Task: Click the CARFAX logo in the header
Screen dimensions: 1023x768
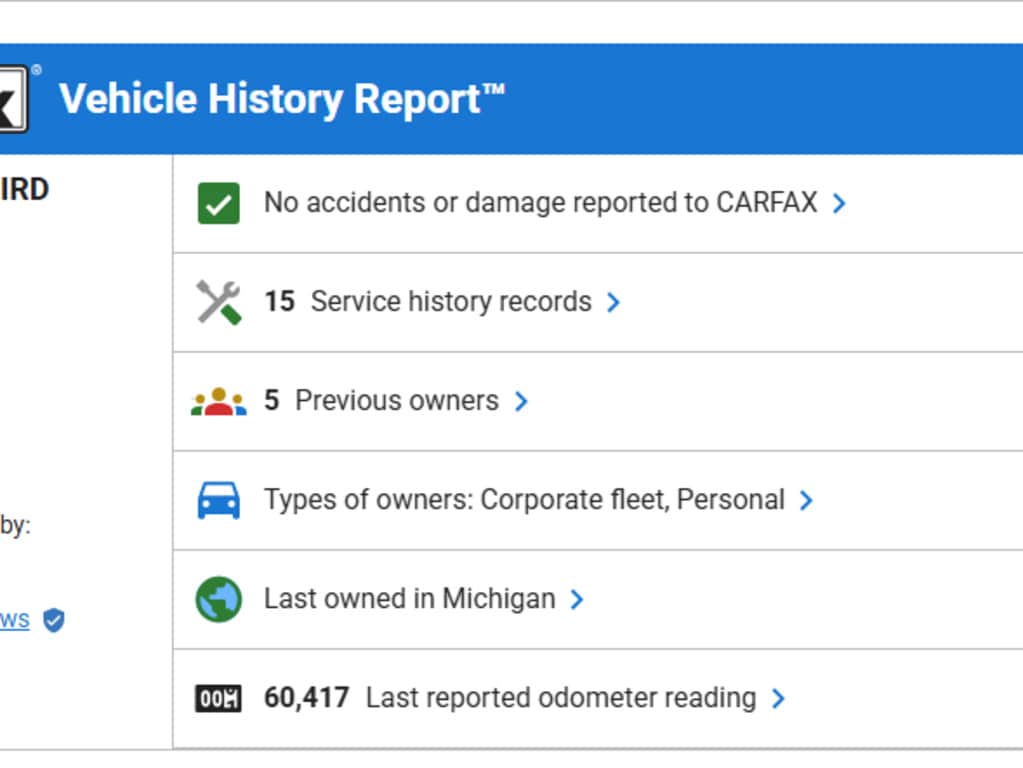Action: click(x=14, y=98)
